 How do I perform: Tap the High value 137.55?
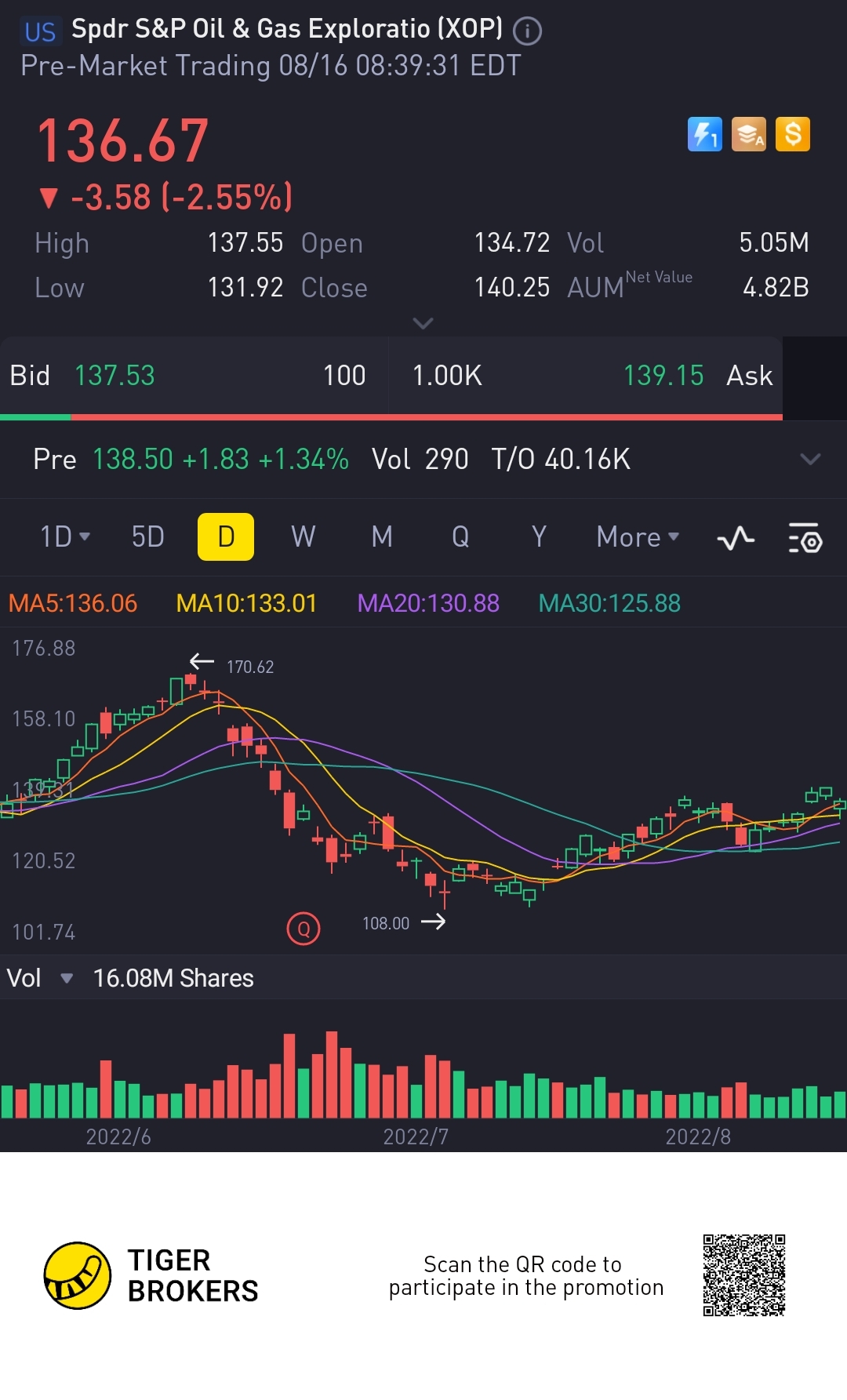pos(245,243)
